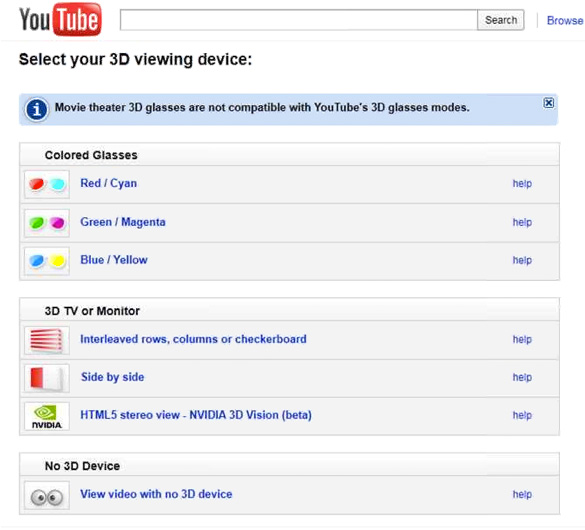Click the Search button
The height and width of the screenshot is (530, 585).
[501, 20]
